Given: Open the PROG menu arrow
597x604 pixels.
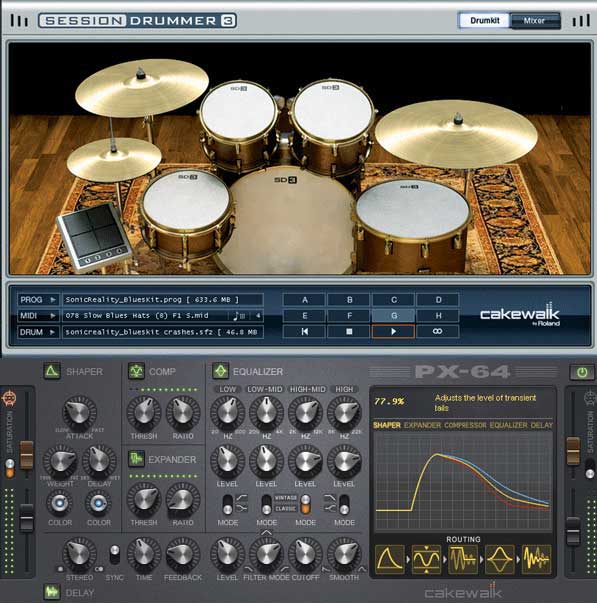Looking at the screenshot, I should coord(53,300).
